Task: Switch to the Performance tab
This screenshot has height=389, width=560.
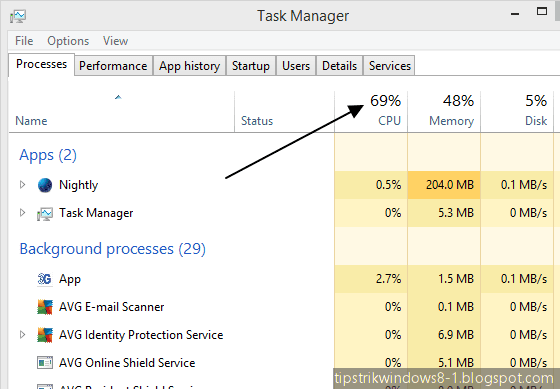Action: [113, 66]
